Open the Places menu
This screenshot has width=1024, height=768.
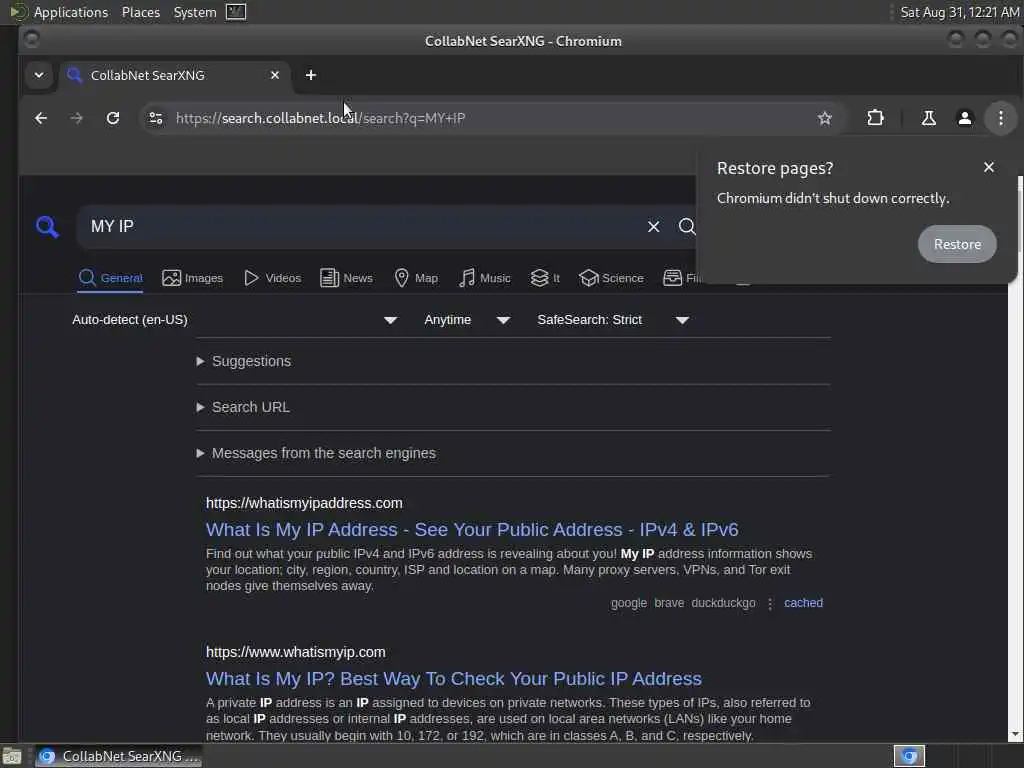tap(140, 12)
